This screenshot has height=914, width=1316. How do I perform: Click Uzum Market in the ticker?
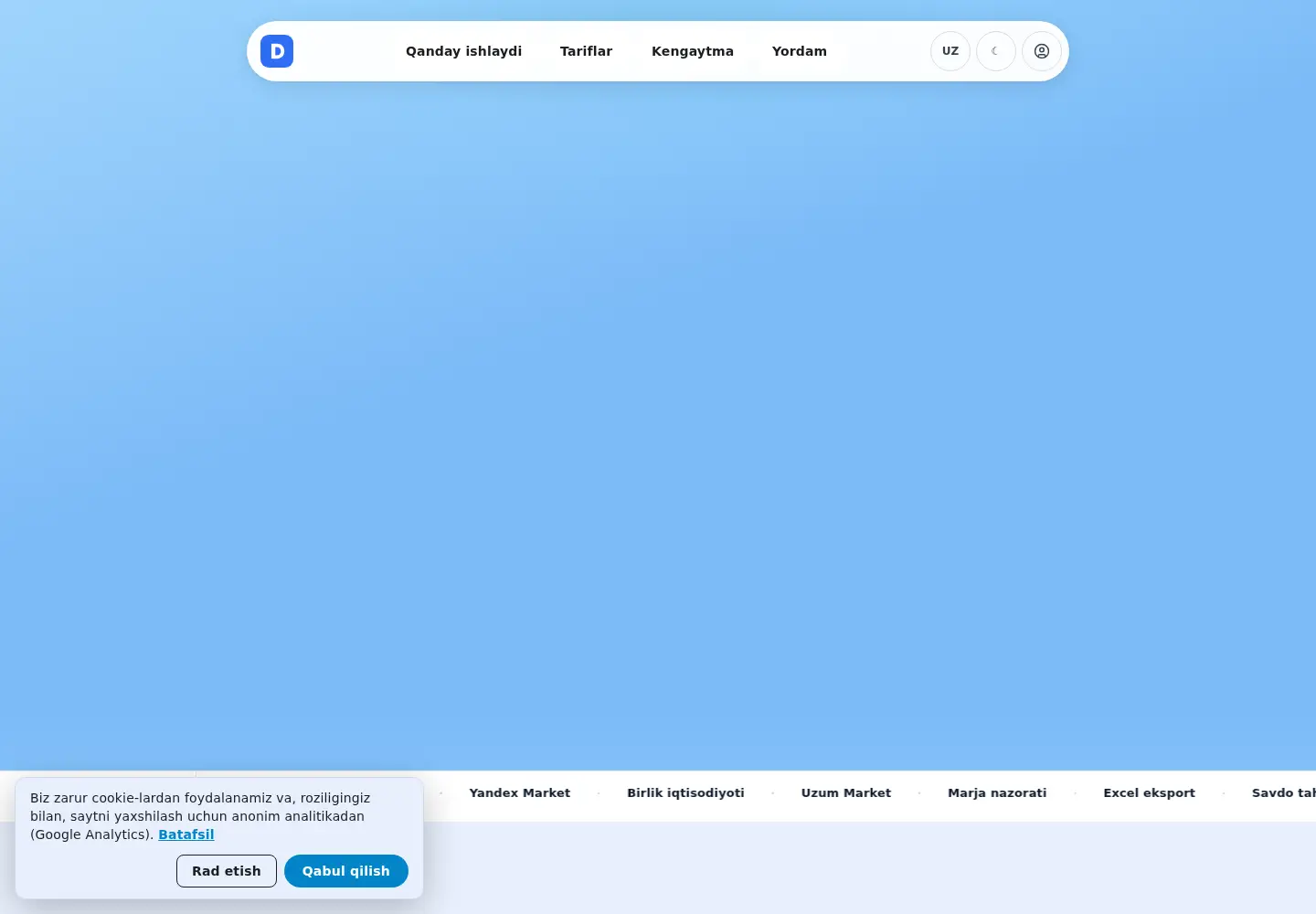[x=846, y=793]
